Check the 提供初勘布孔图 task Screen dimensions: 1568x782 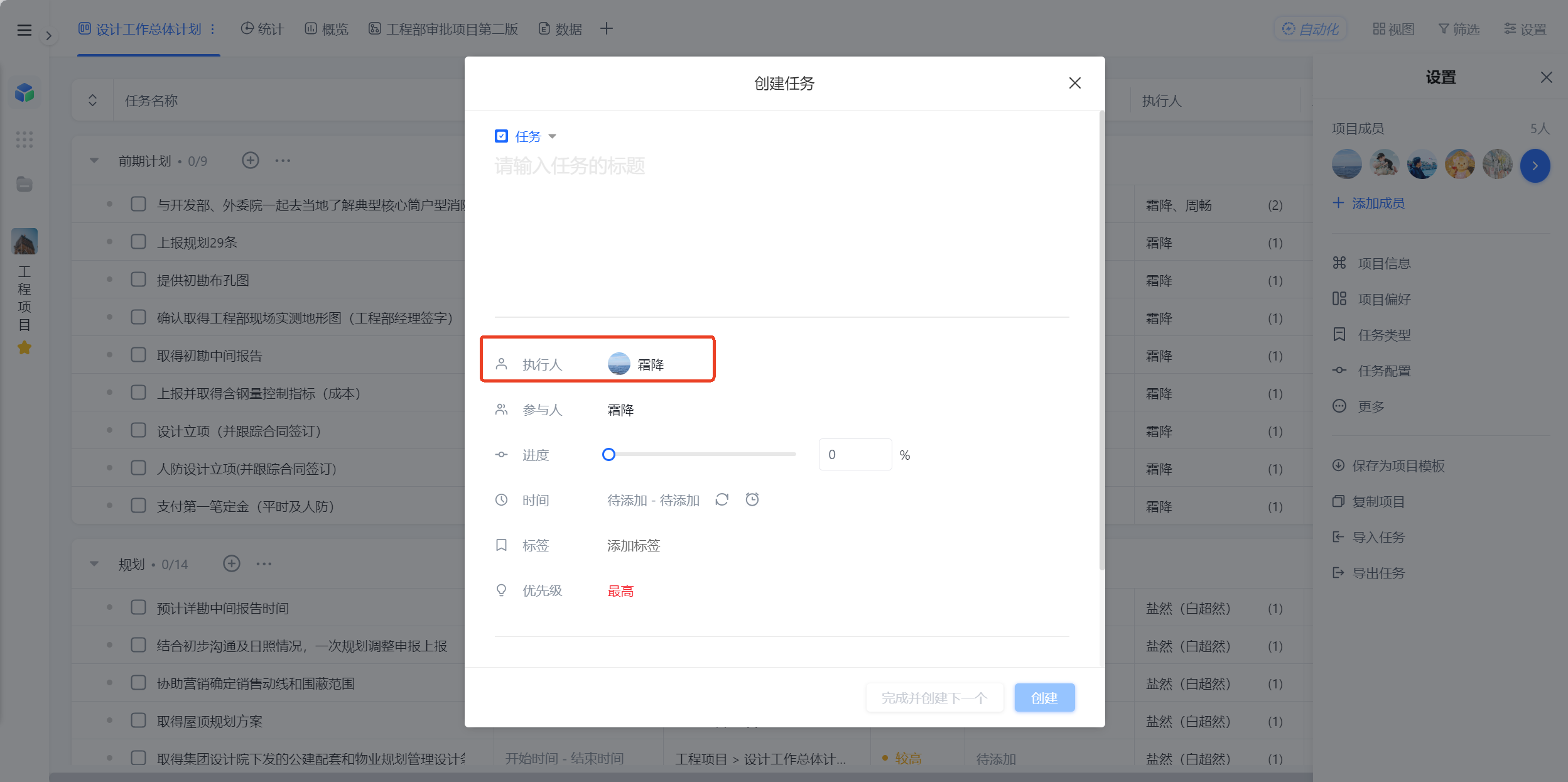point(138,280)
